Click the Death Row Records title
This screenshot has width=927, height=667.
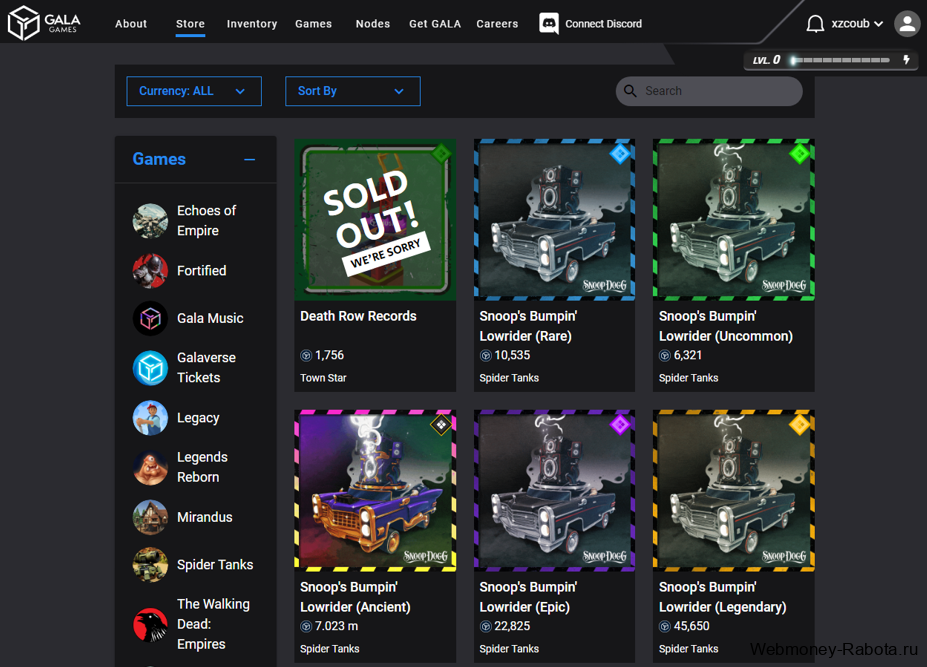[358, 316]
